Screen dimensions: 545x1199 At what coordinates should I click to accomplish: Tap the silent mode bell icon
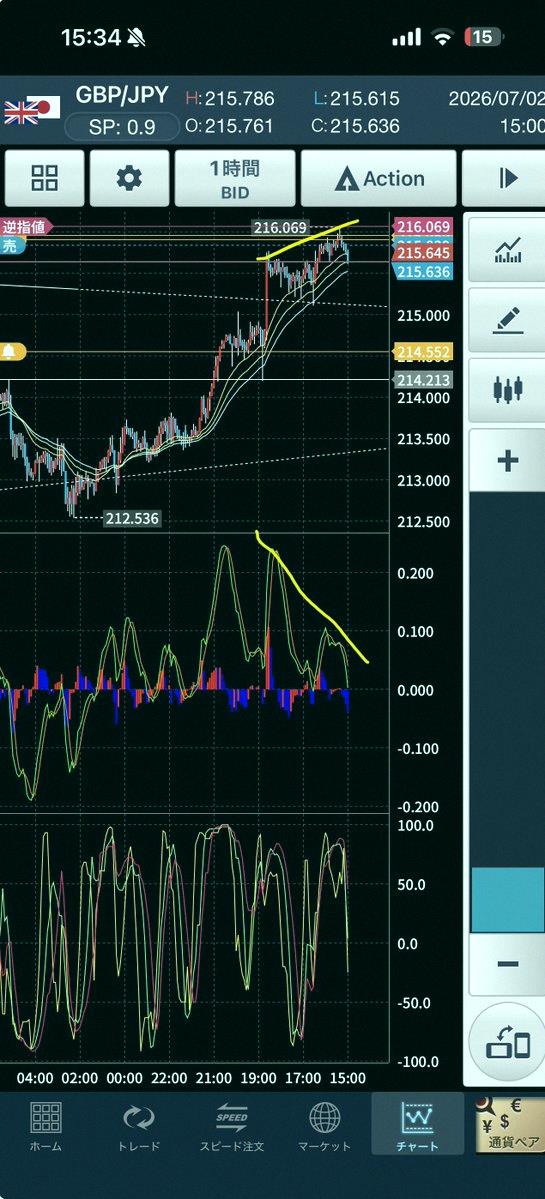pyautogui.click(x=137, y=37)
